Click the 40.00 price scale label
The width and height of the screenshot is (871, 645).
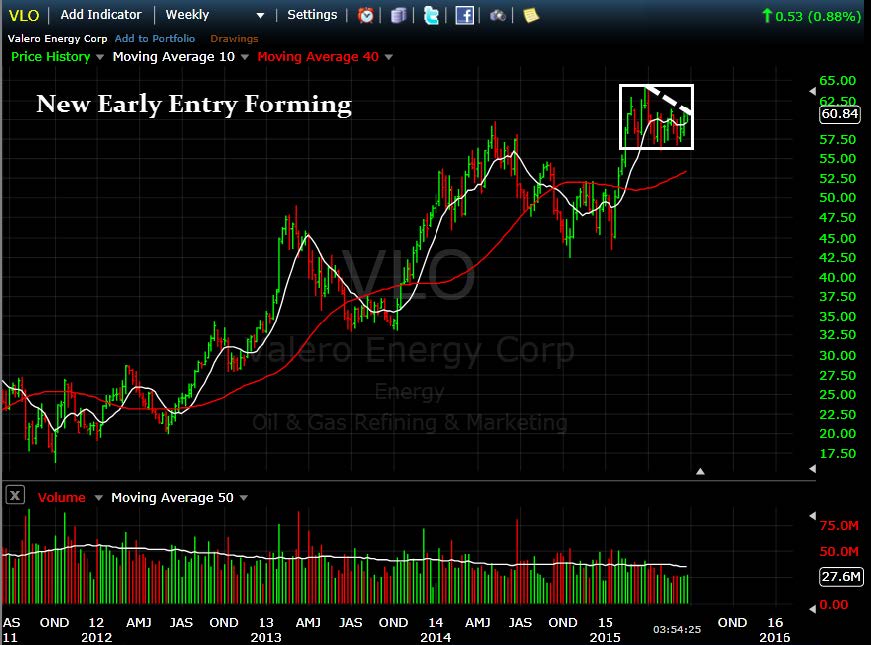[838, 278]
